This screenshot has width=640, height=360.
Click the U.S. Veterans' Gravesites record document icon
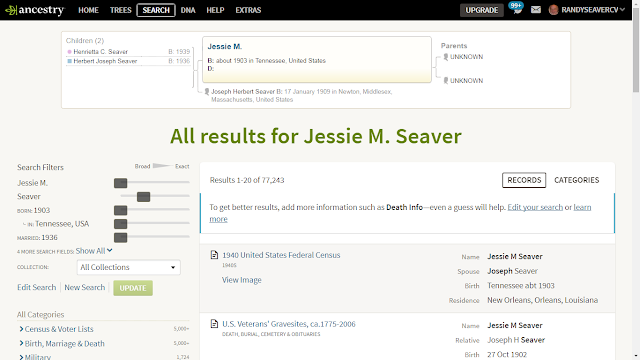(x=214, y=324)
